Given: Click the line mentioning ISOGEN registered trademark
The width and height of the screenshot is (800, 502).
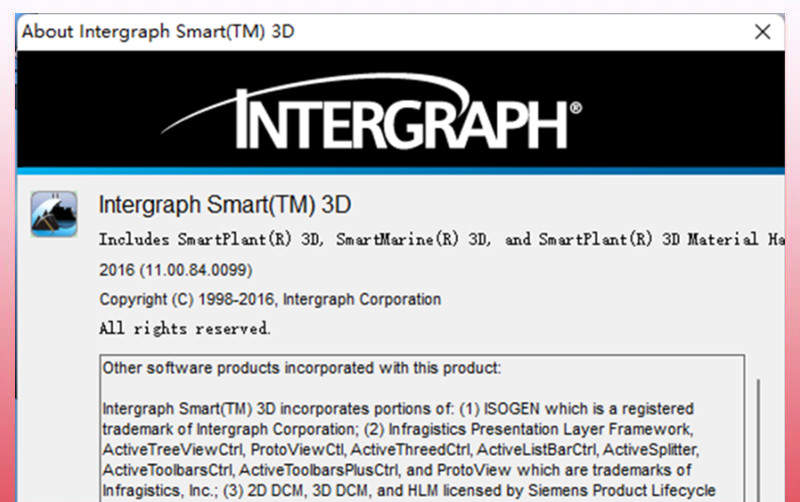Looking at the screenshot, I should coord(398,409).
